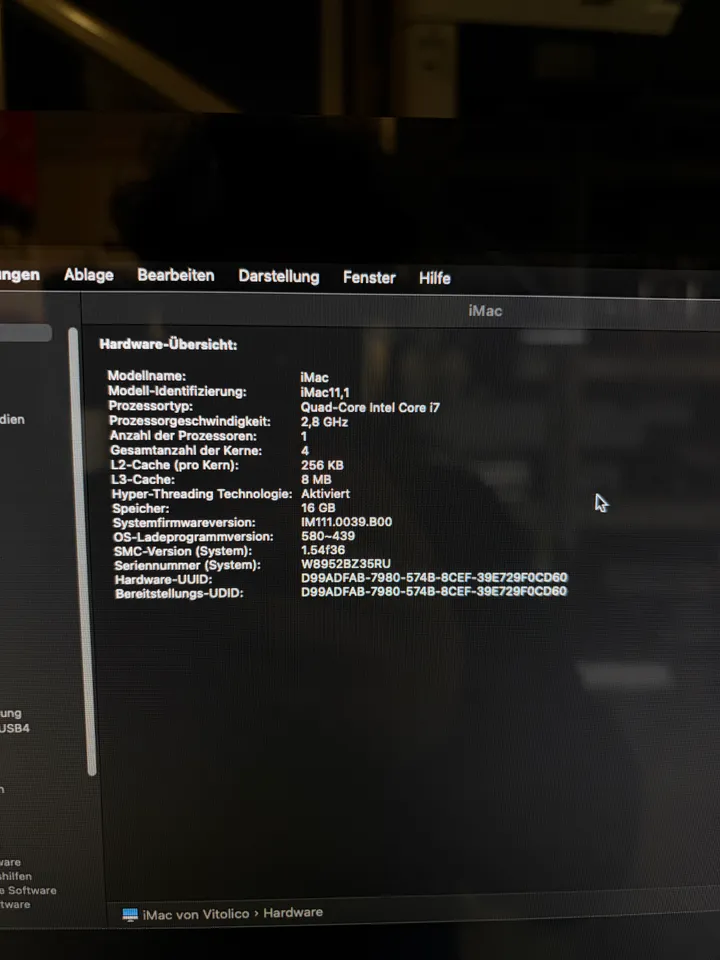Click the 'Modellname:' label
Screen dimensions: 720x960
(147, 376)
